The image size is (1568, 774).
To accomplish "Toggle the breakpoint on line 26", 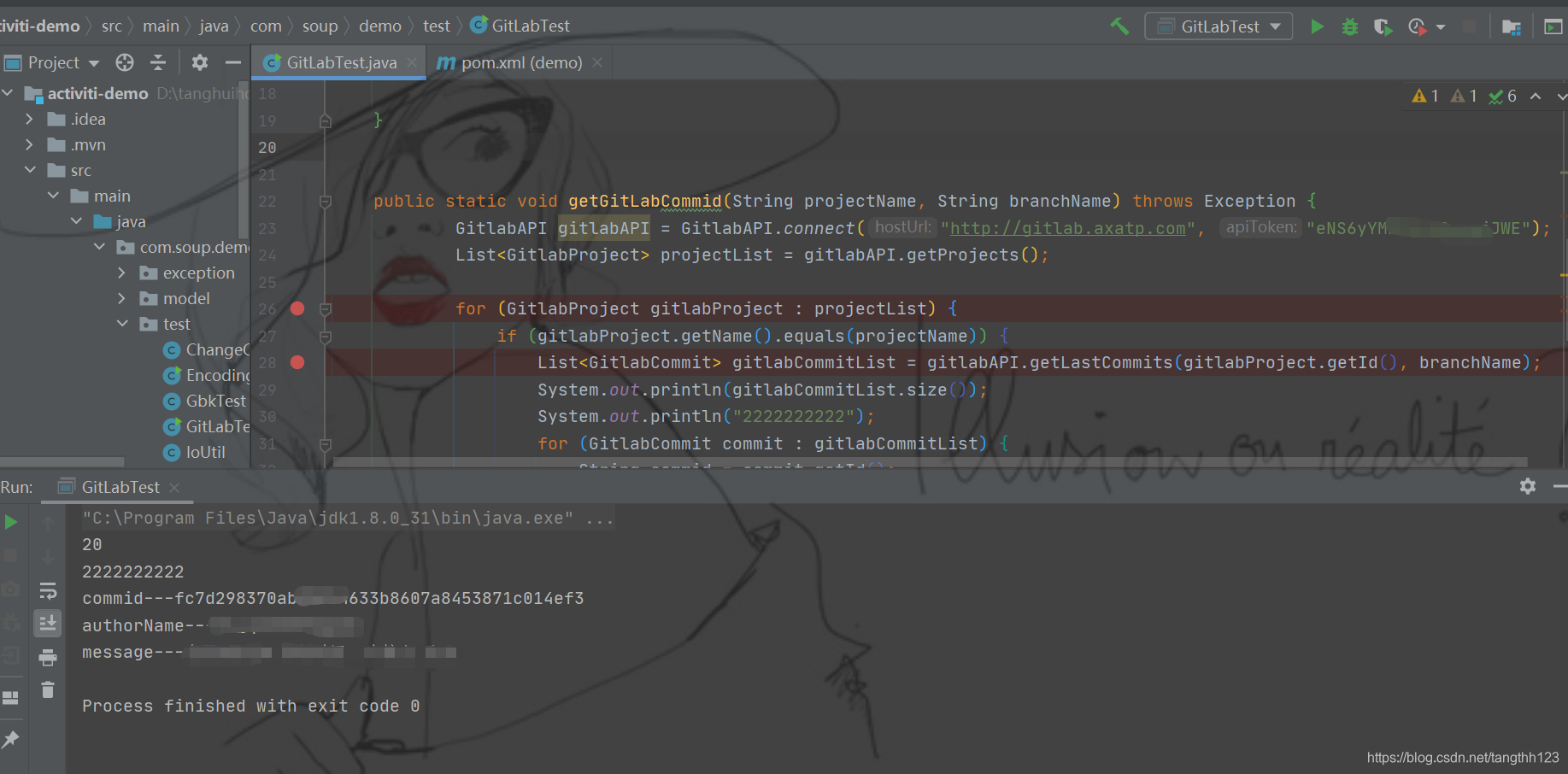I will 297,308.
